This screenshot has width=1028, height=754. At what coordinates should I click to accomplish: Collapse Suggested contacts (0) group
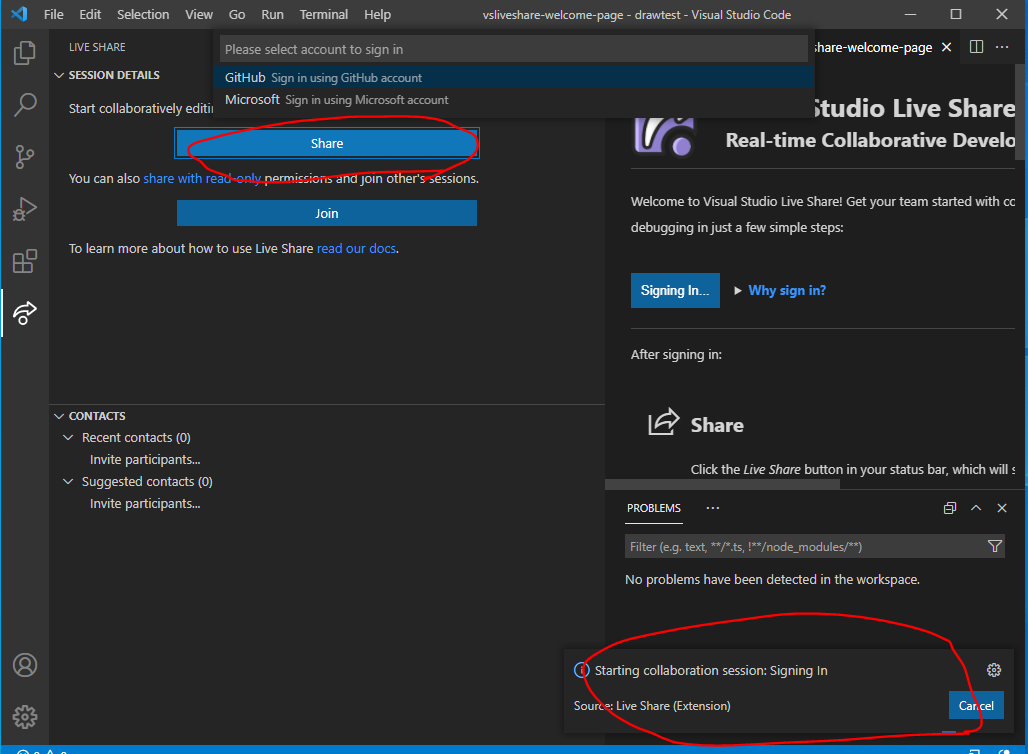(68, 481)
